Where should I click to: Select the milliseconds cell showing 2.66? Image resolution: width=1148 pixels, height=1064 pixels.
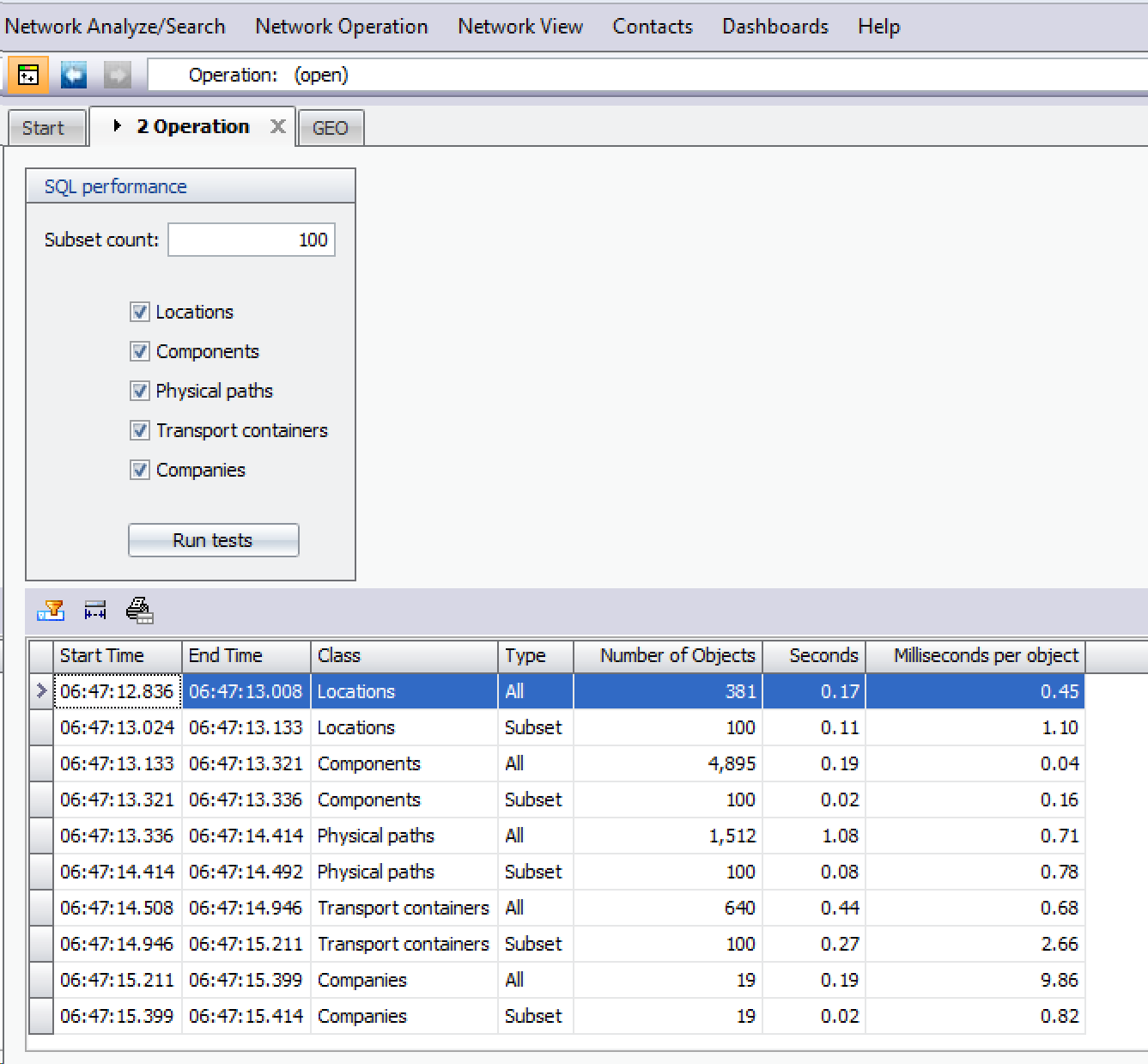[975, 944]
